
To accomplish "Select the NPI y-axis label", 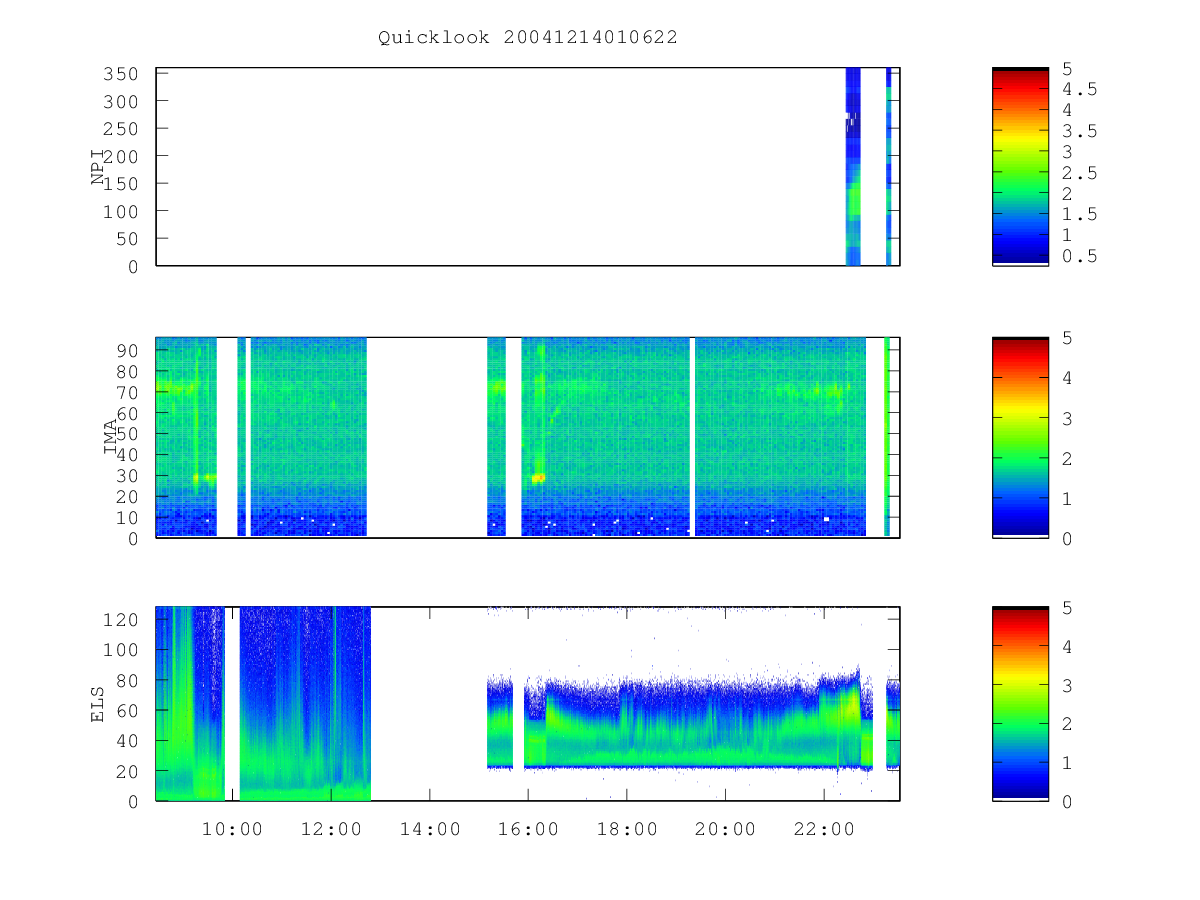I will coord(98,167).
